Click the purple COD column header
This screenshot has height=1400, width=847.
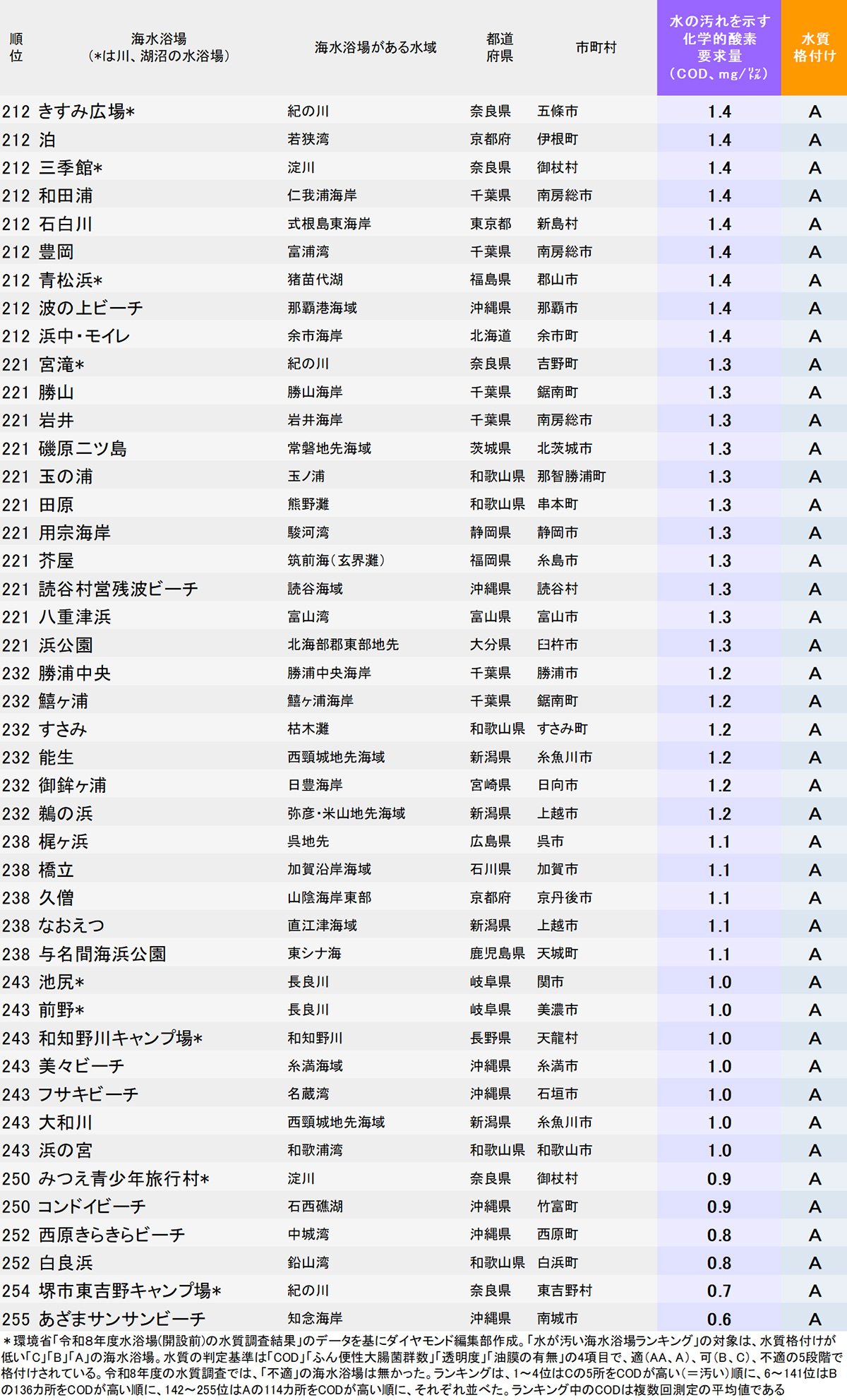point(719,47)
